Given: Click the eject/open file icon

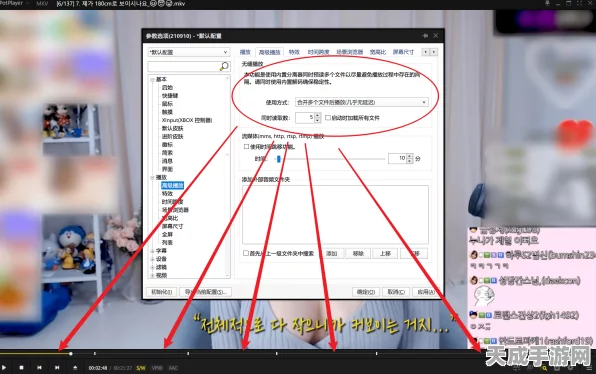Looking at the screenshot, I should (75, 368).
